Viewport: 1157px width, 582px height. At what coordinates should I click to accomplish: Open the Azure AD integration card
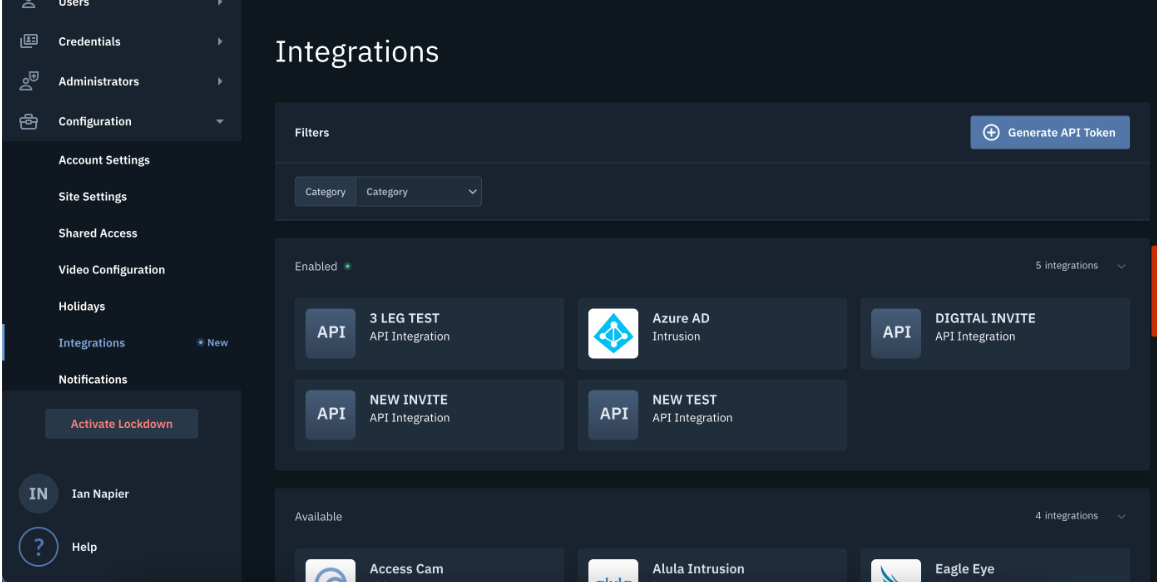[x=712, y=333]
